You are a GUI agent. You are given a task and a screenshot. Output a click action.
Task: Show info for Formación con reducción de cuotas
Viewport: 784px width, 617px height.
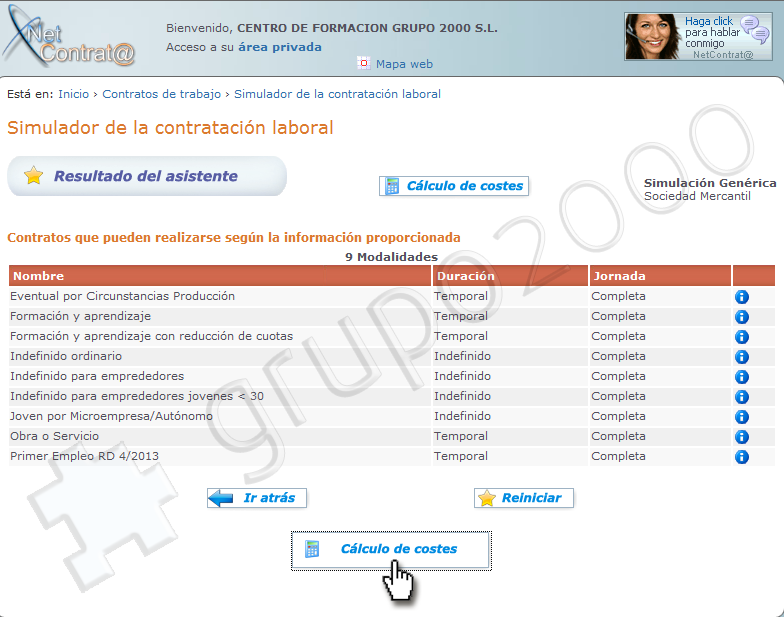coord(742,336)
